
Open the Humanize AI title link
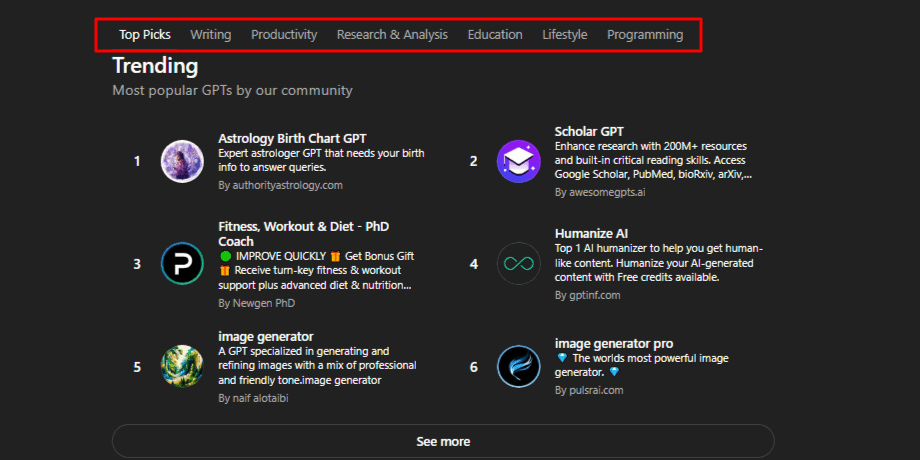(591, 233)
